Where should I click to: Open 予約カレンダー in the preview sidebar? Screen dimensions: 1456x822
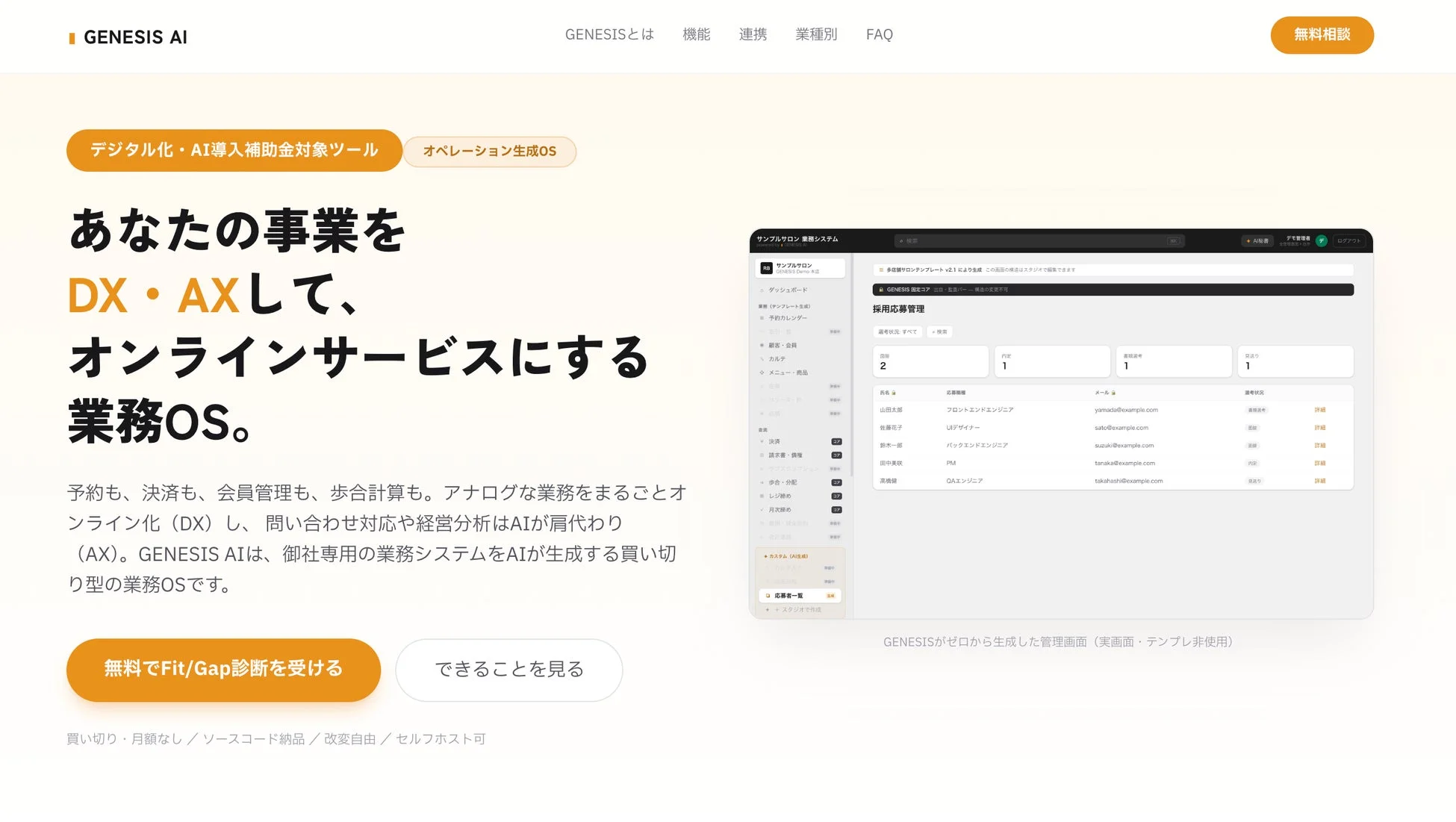788,318
